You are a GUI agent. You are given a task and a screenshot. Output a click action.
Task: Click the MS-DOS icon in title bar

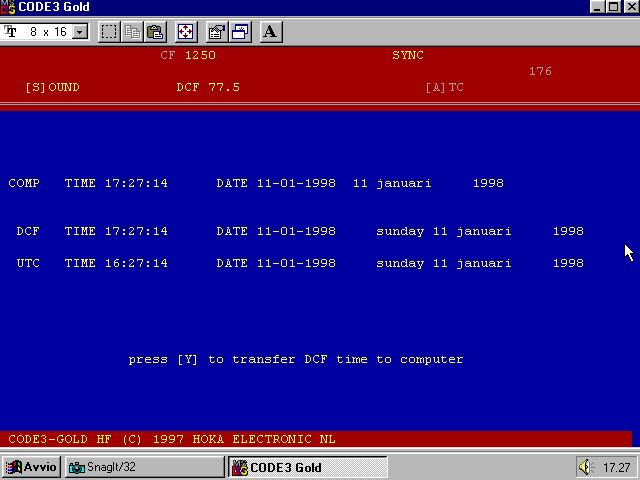[x=8, y=7]
